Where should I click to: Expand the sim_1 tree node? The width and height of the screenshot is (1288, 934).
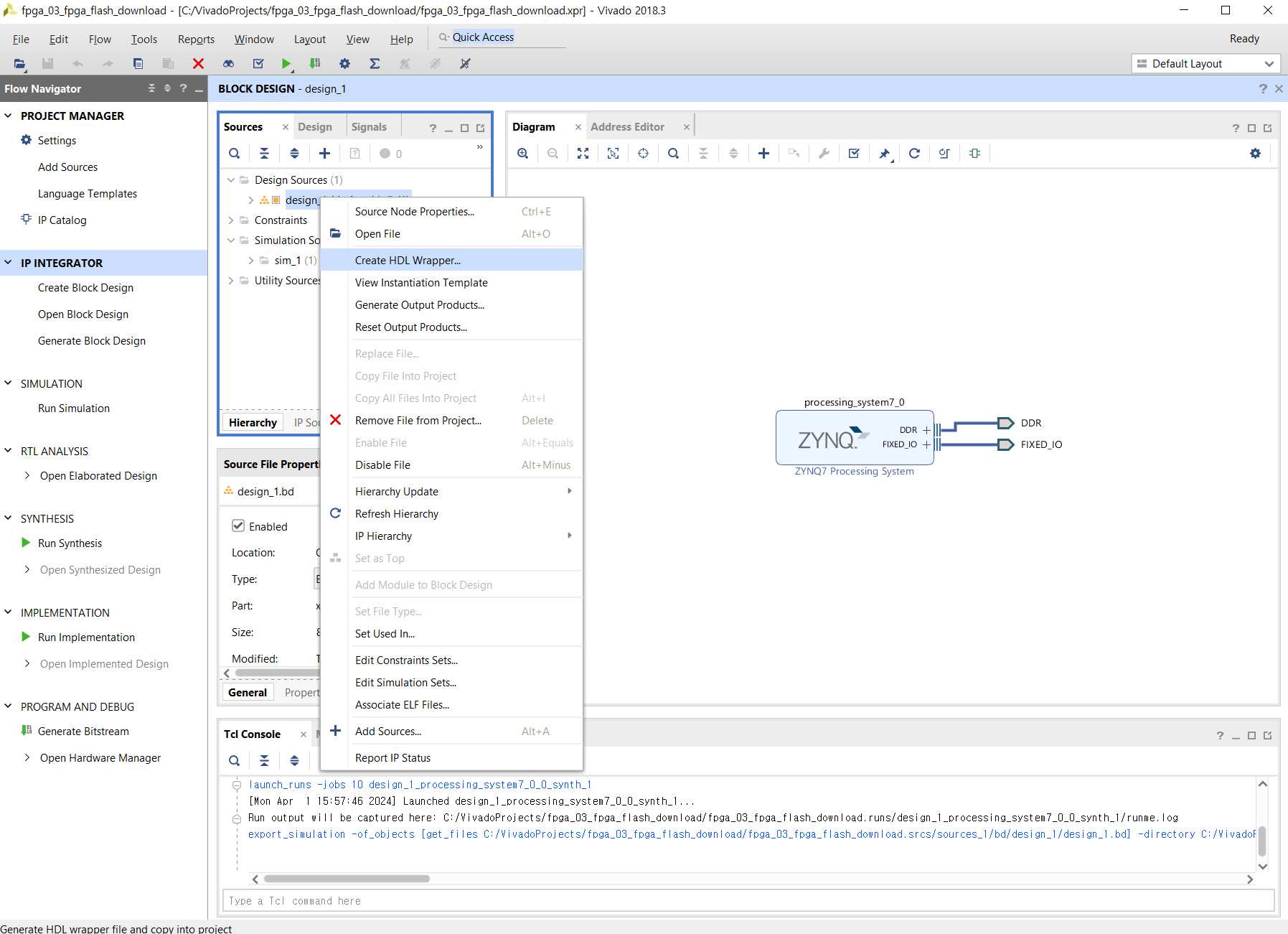[250, 261]
